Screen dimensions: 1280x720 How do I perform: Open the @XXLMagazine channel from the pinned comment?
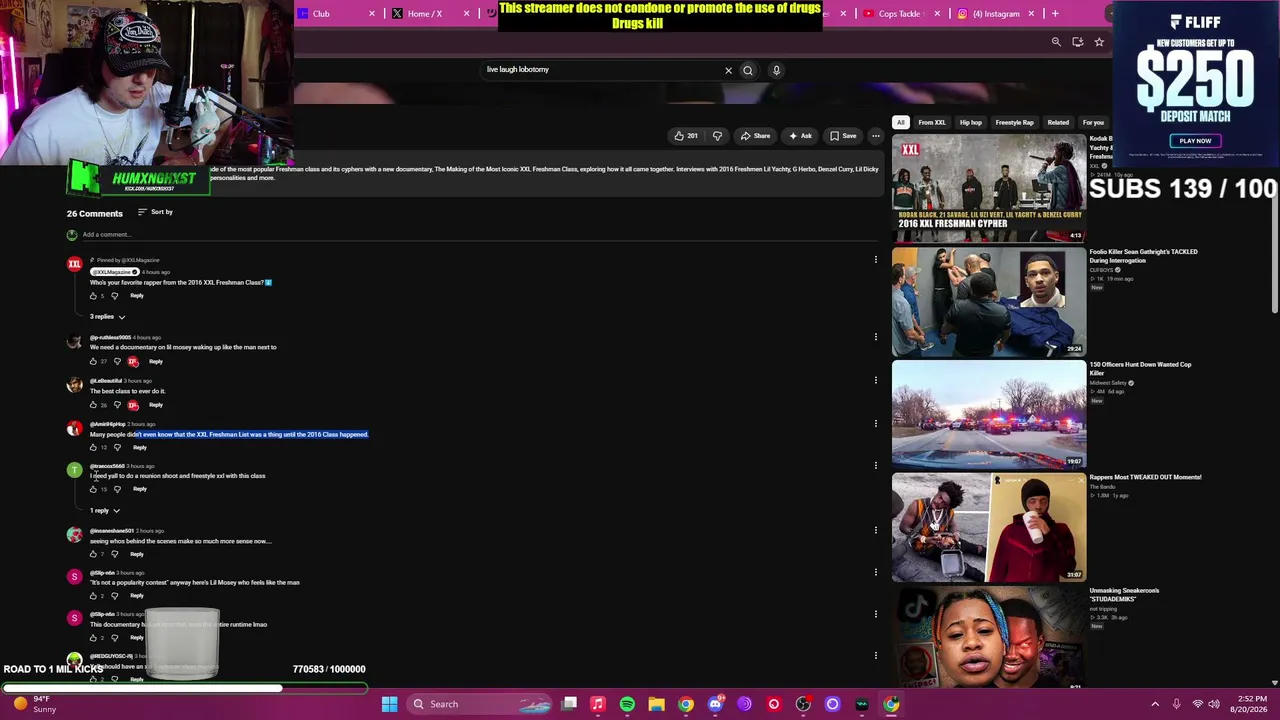(x=114, y=272)
